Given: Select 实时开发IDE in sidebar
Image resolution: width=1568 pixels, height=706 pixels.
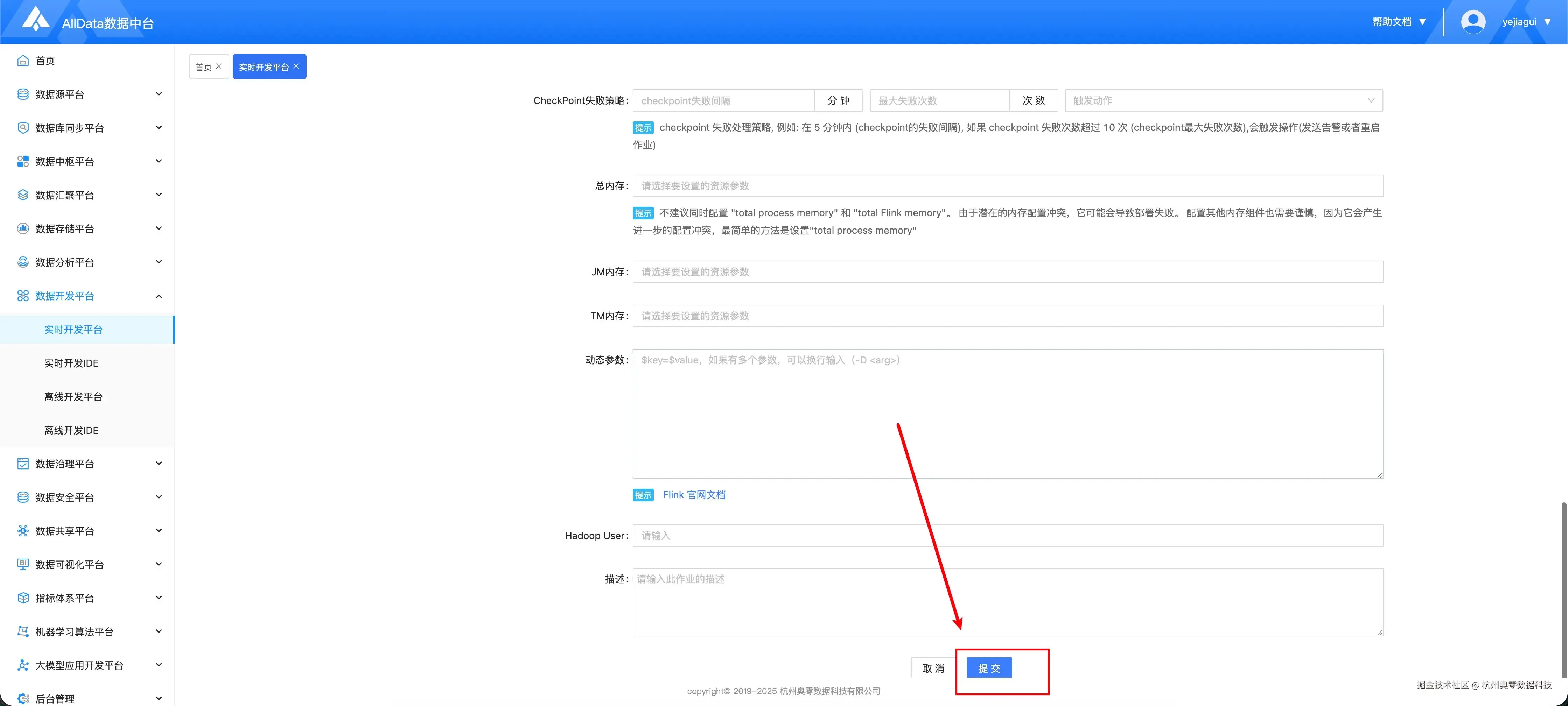Looking at the screenshot, I should pos(71,363).
